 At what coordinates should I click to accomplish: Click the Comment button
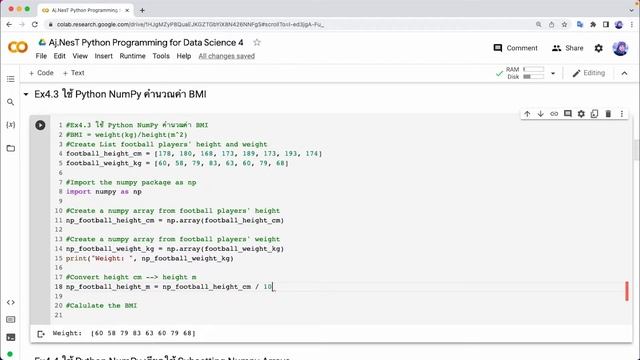(x=515, y=48)
